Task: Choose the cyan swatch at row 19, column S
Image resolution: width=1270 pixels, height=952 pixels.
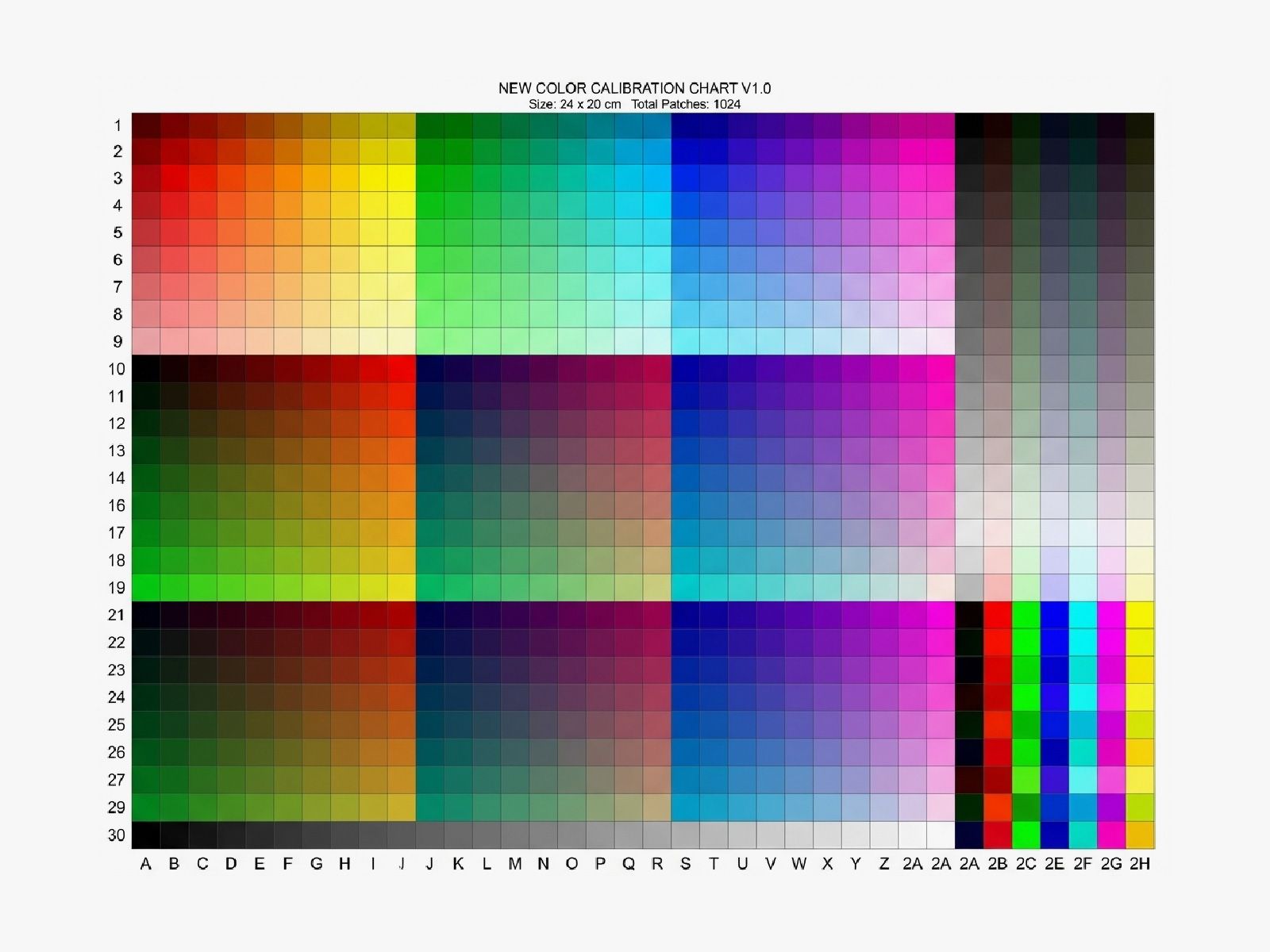Action: pos(686,587)
